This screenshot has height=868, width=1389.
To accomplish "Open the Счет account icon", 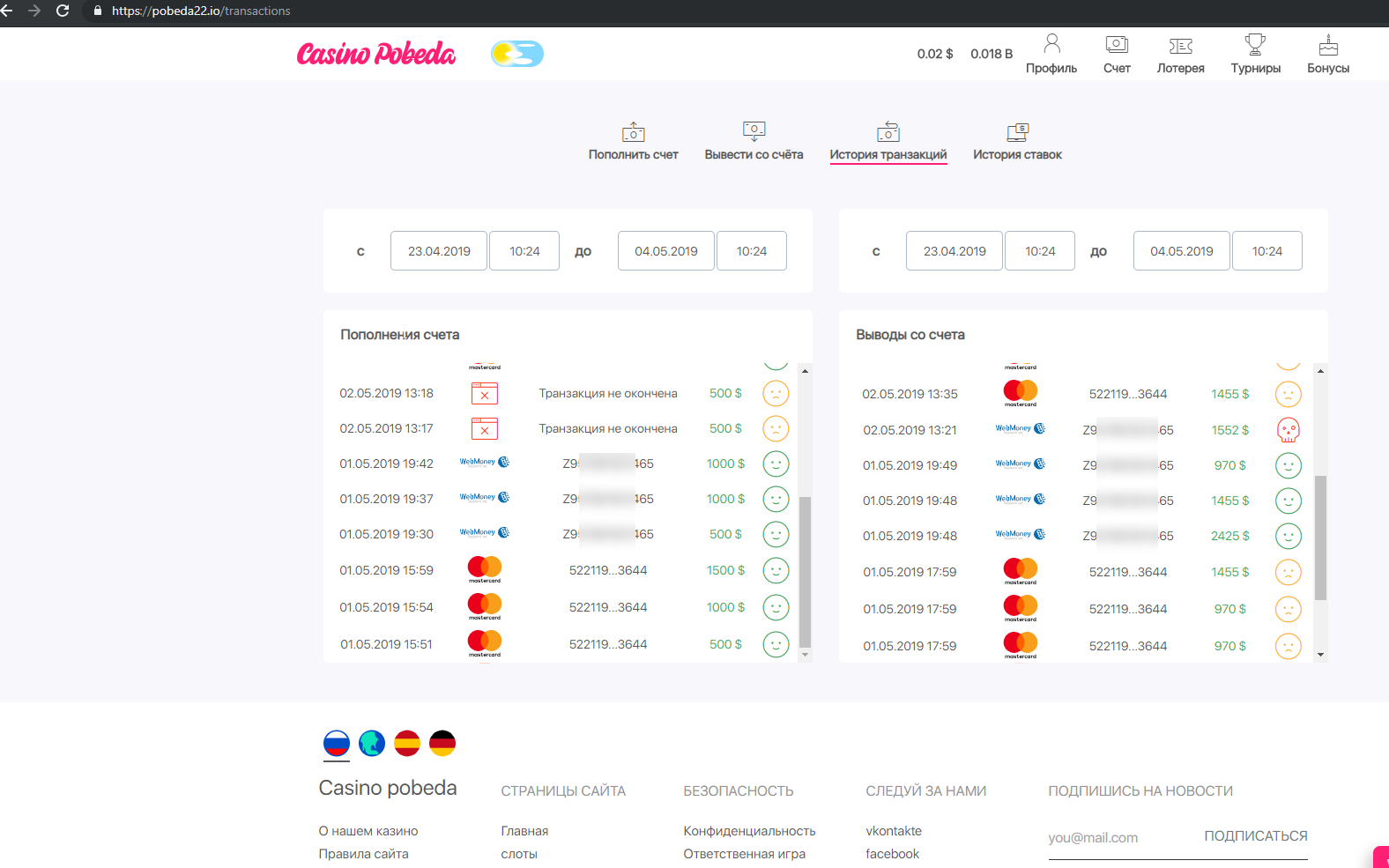I will pyautogui.click(x=1117, y=44).
